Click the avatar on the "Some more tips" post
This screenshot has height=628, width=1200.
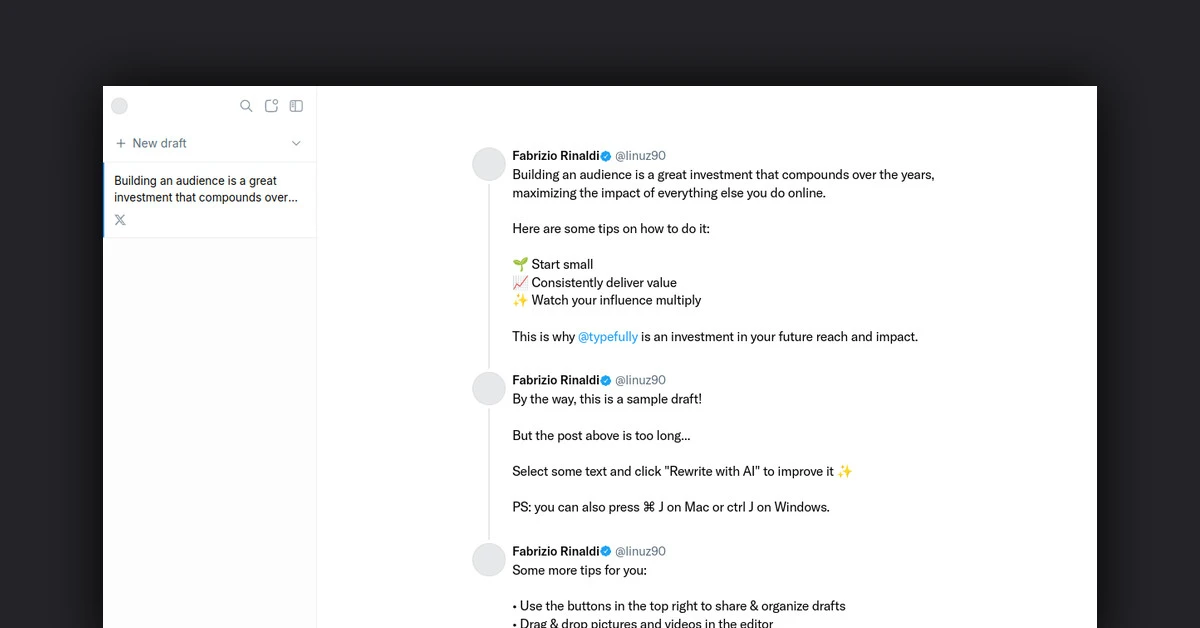(x=489, y=560)
